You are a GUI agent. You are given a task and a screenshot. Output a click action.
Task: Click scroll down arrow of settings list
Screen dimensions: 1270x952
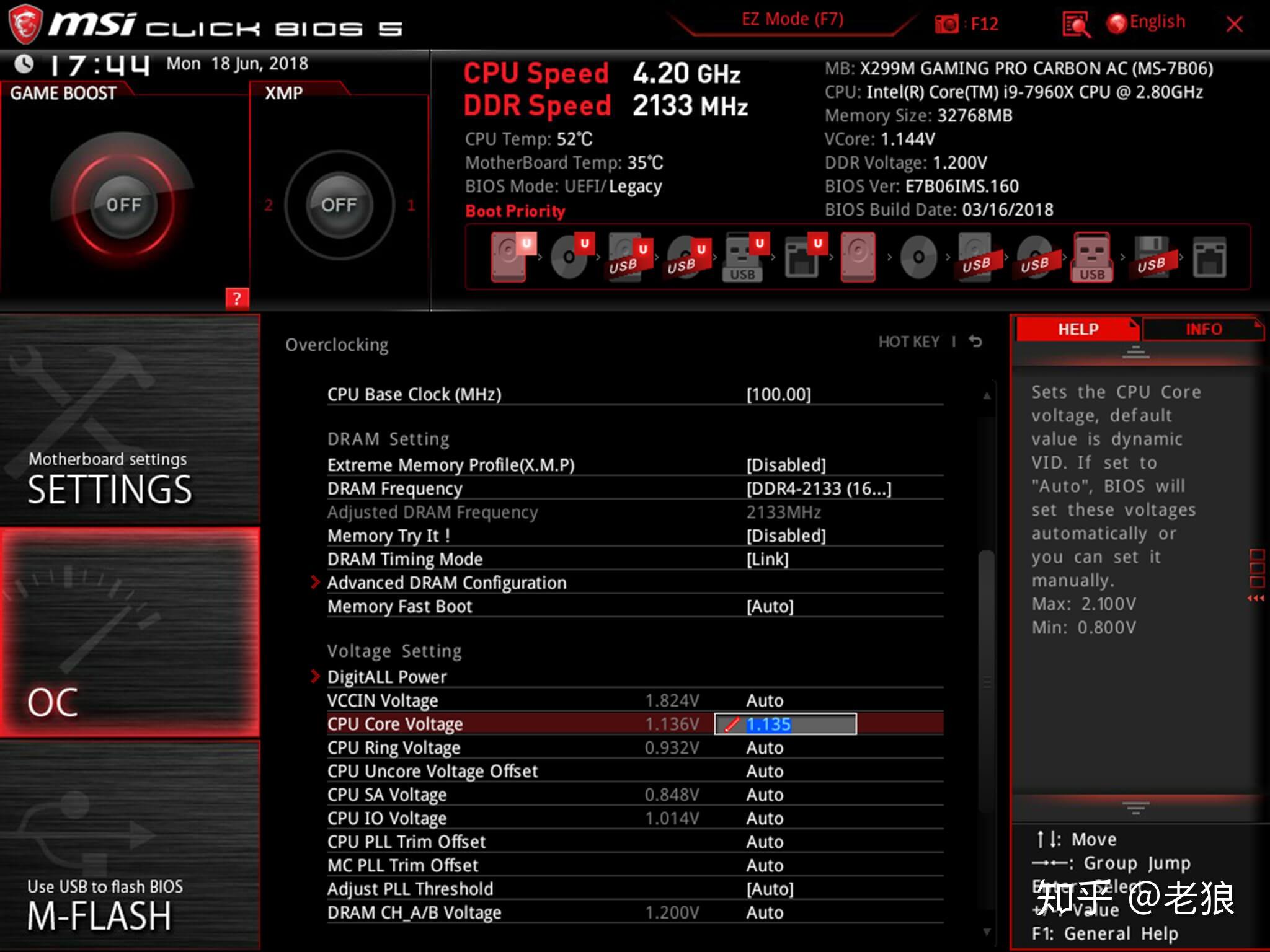pyautogui.click(x=987, y=932)
